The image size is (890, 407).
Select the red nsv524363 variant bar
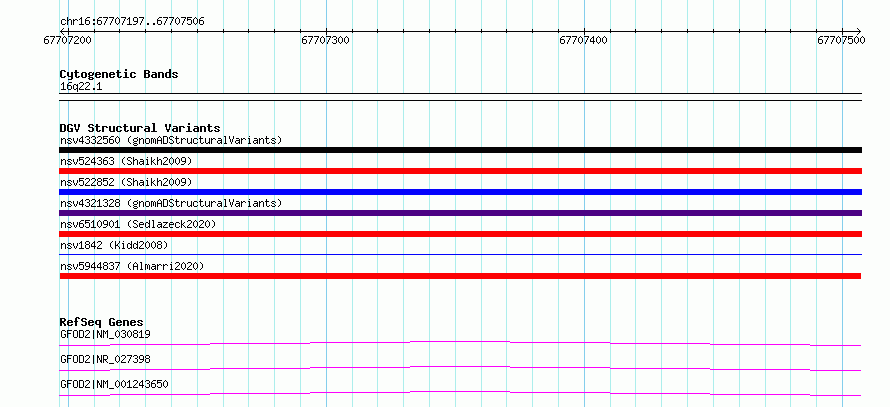(460, 171)
